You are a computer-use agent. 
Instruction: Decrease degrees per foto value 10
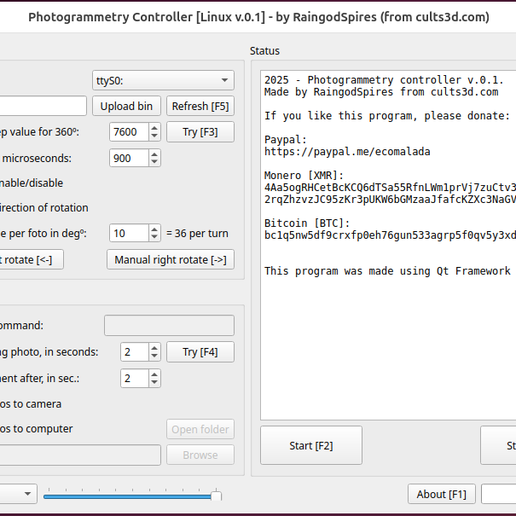pos(154,237)
